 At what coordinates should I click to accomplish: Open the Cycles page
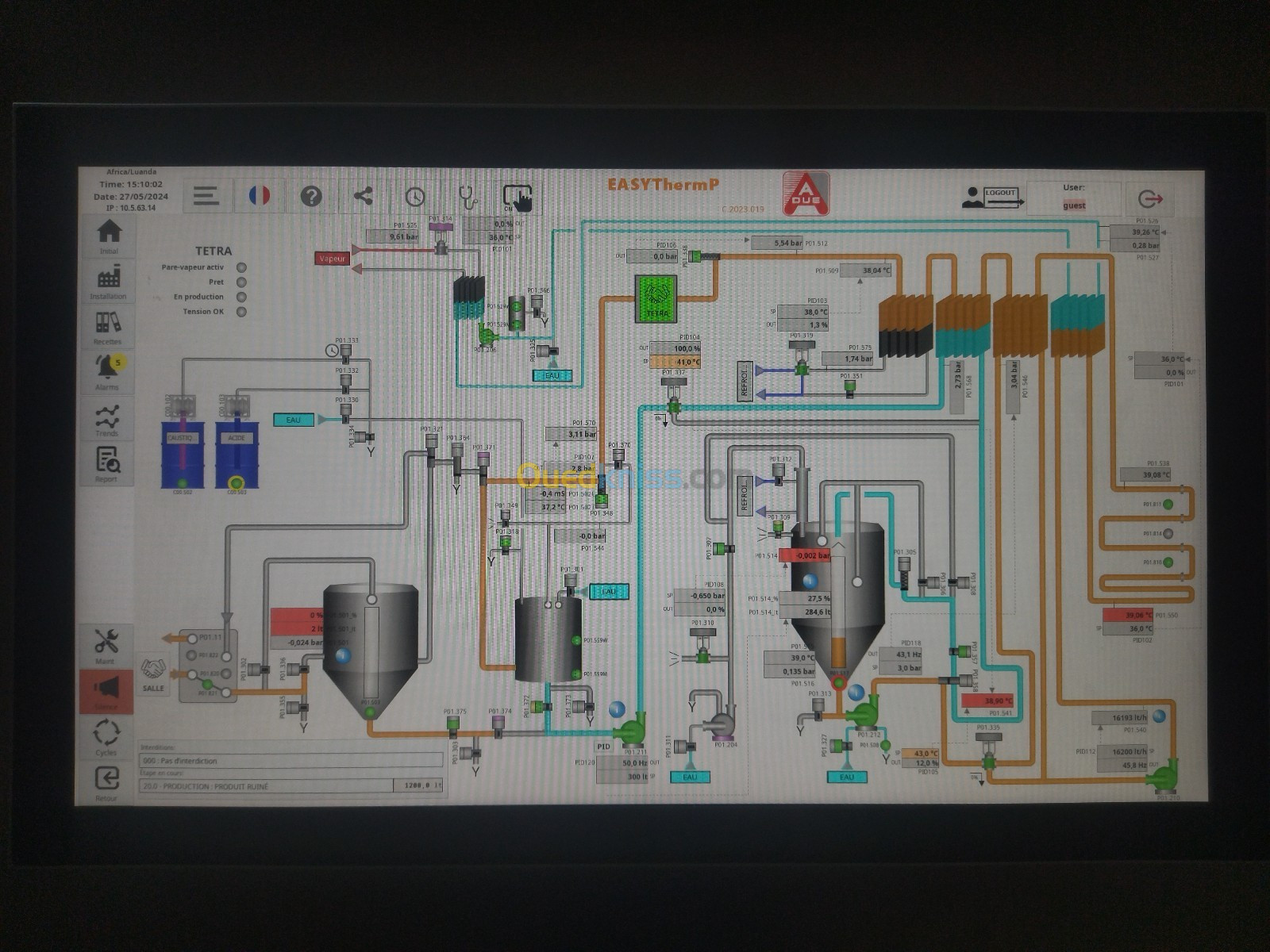(106, 737)
